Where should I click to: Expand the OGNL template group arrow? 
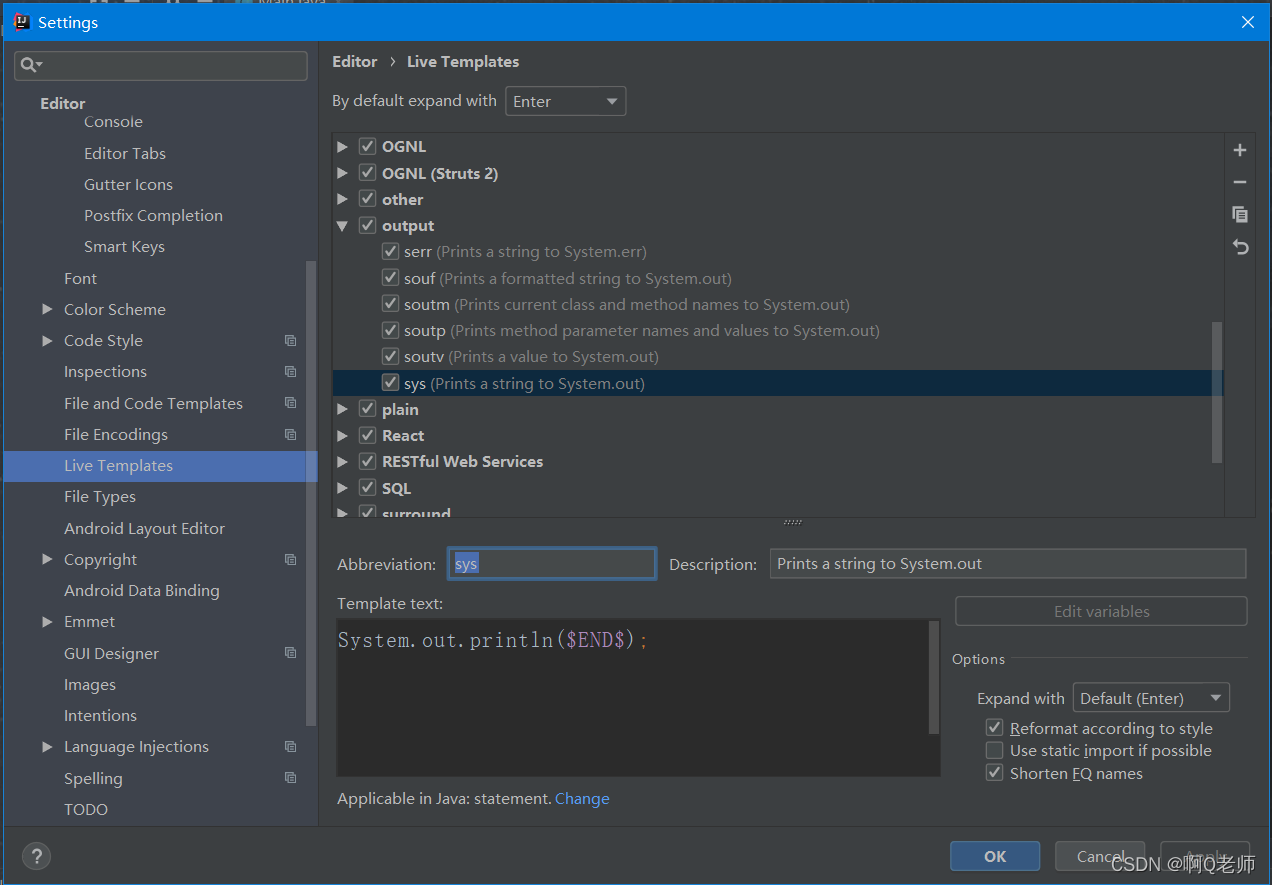(x=342, y=147)
